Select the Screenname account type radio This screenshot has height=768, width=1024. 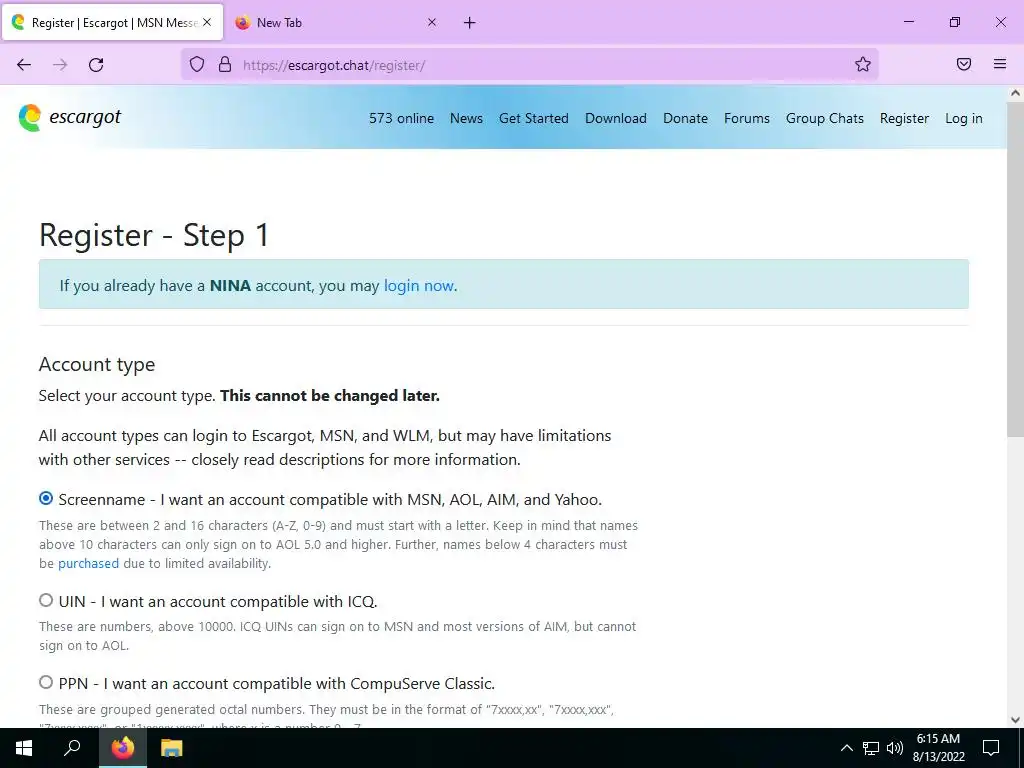coord(46,498)
